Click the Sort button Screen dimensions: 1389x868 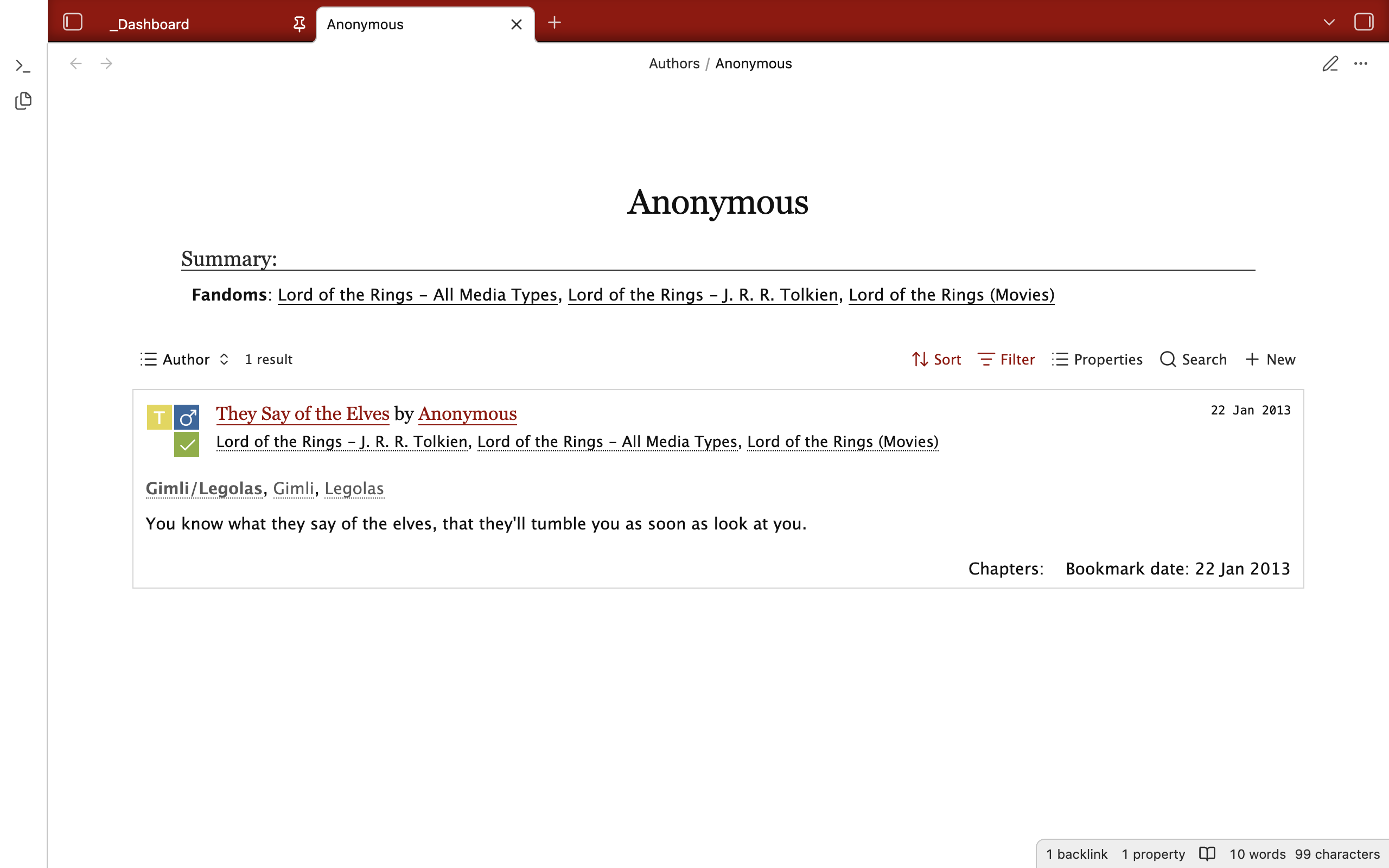point(936,359)
